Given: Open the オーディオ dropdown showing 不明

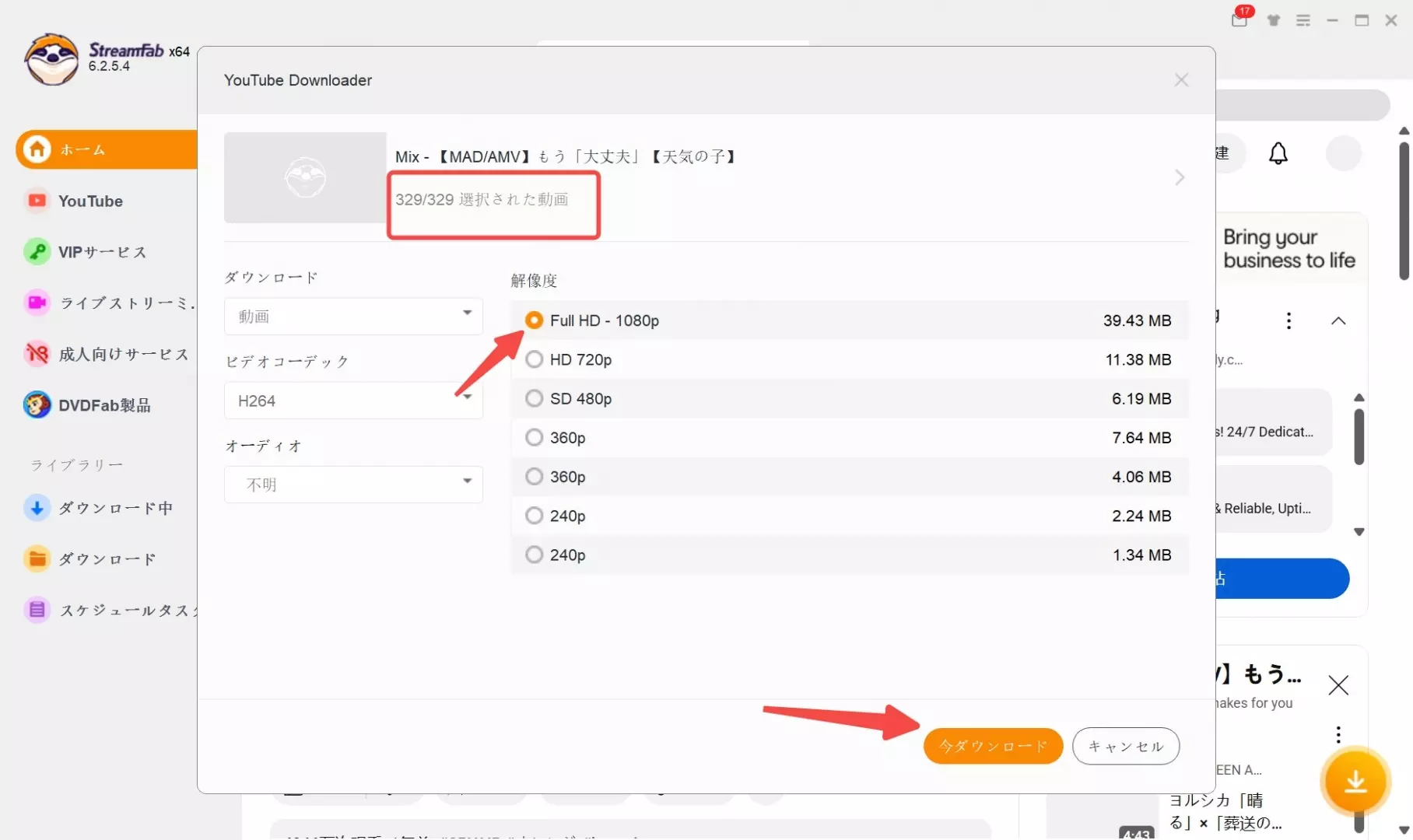Looking at the screenshot, I should [x=353, y=485].
